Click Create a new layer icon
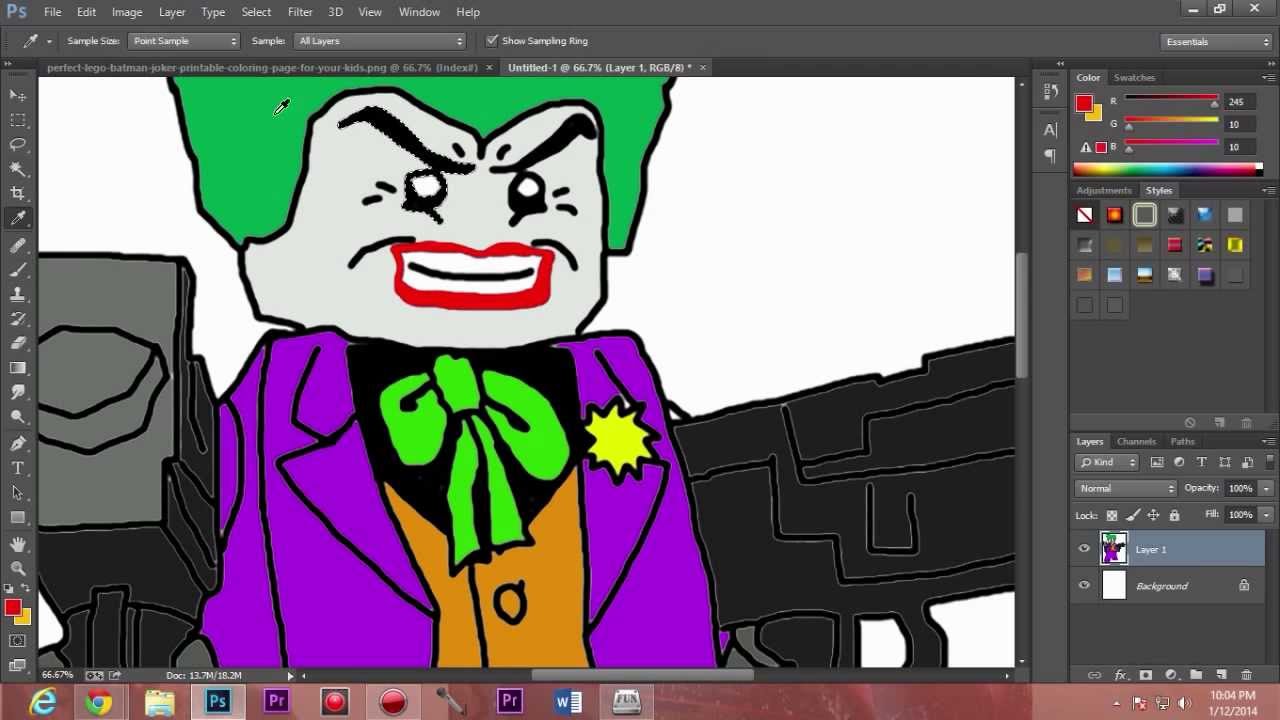The height and width of the screenshot is (720, 1280). pos(1221,675)
